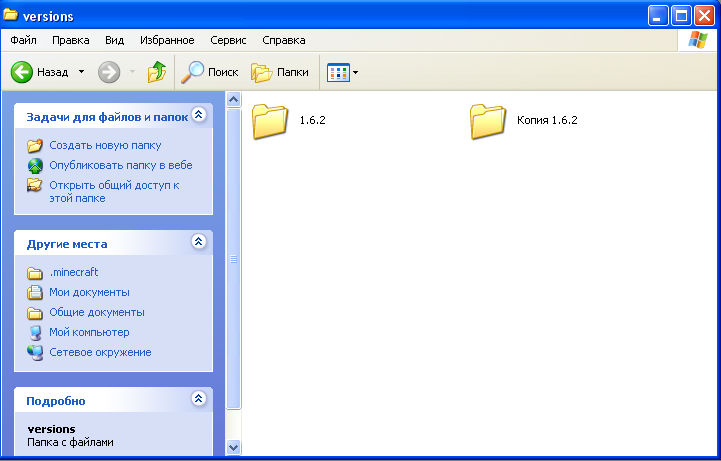Click the 1.6.2 folder name label
The height and width of the screenshot is (461, 721).
(x=313, y=120)
